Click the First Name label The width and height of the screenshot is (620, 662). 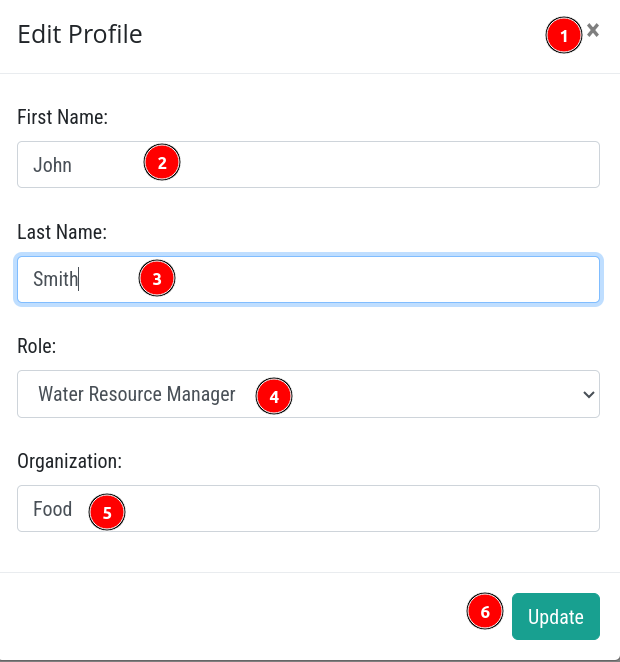pyautogui.click(x=62, y=117)
